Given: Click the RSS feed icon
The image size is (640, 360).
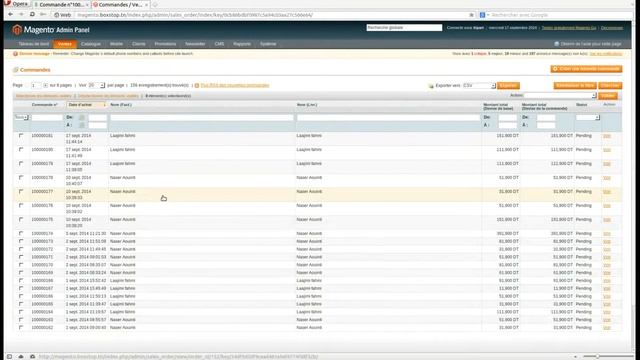Looking at the screenshot, I should point(197,86).
